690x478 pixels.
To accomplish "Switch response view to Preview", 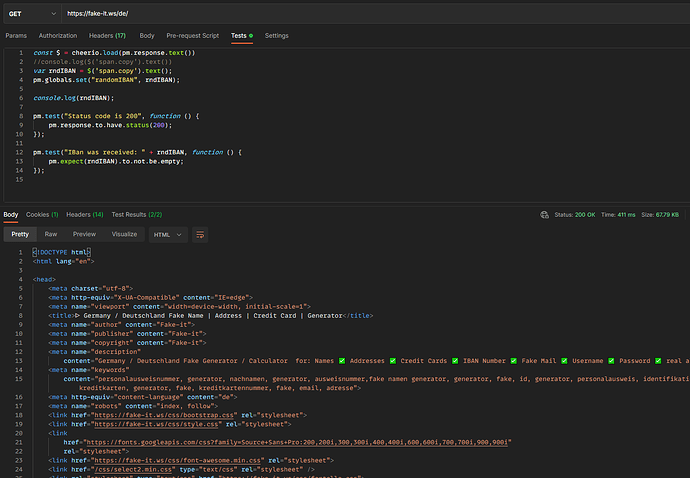I will 84,234.
